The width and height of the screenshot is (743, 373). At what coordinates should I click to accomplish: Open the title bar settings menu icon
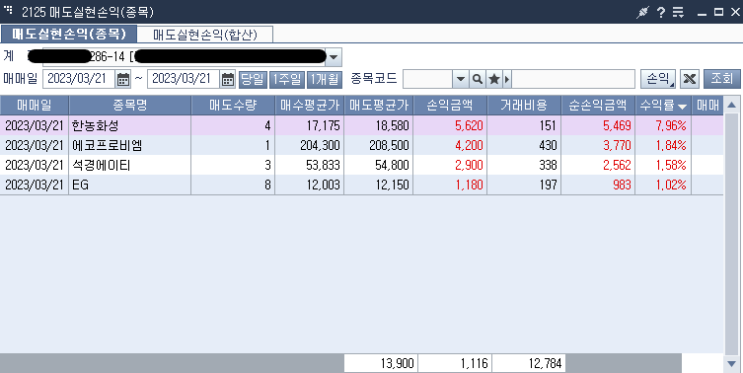click(x=679, y=12)
